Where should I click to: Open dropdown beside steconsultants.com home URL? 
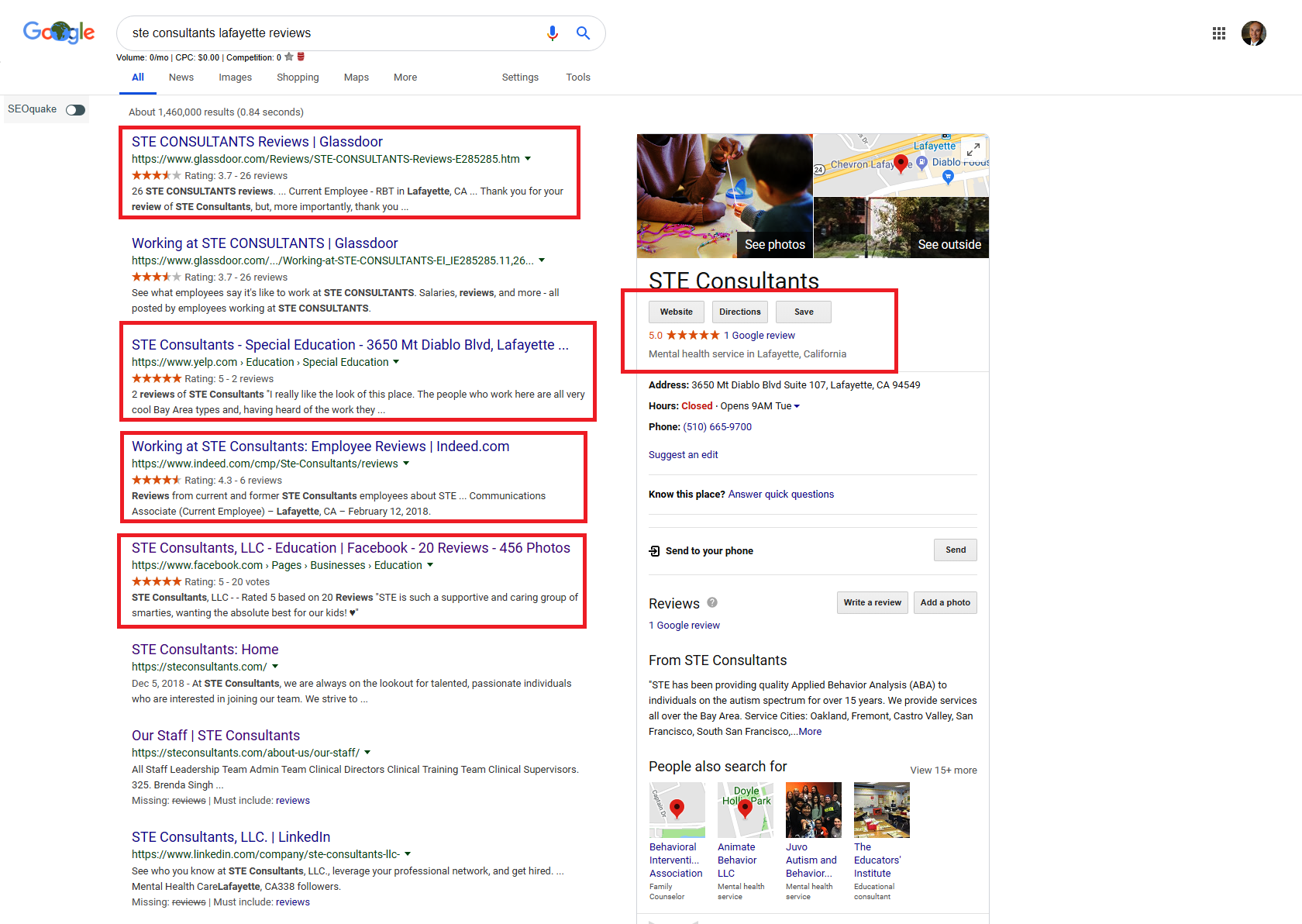(x=275, y=667)
